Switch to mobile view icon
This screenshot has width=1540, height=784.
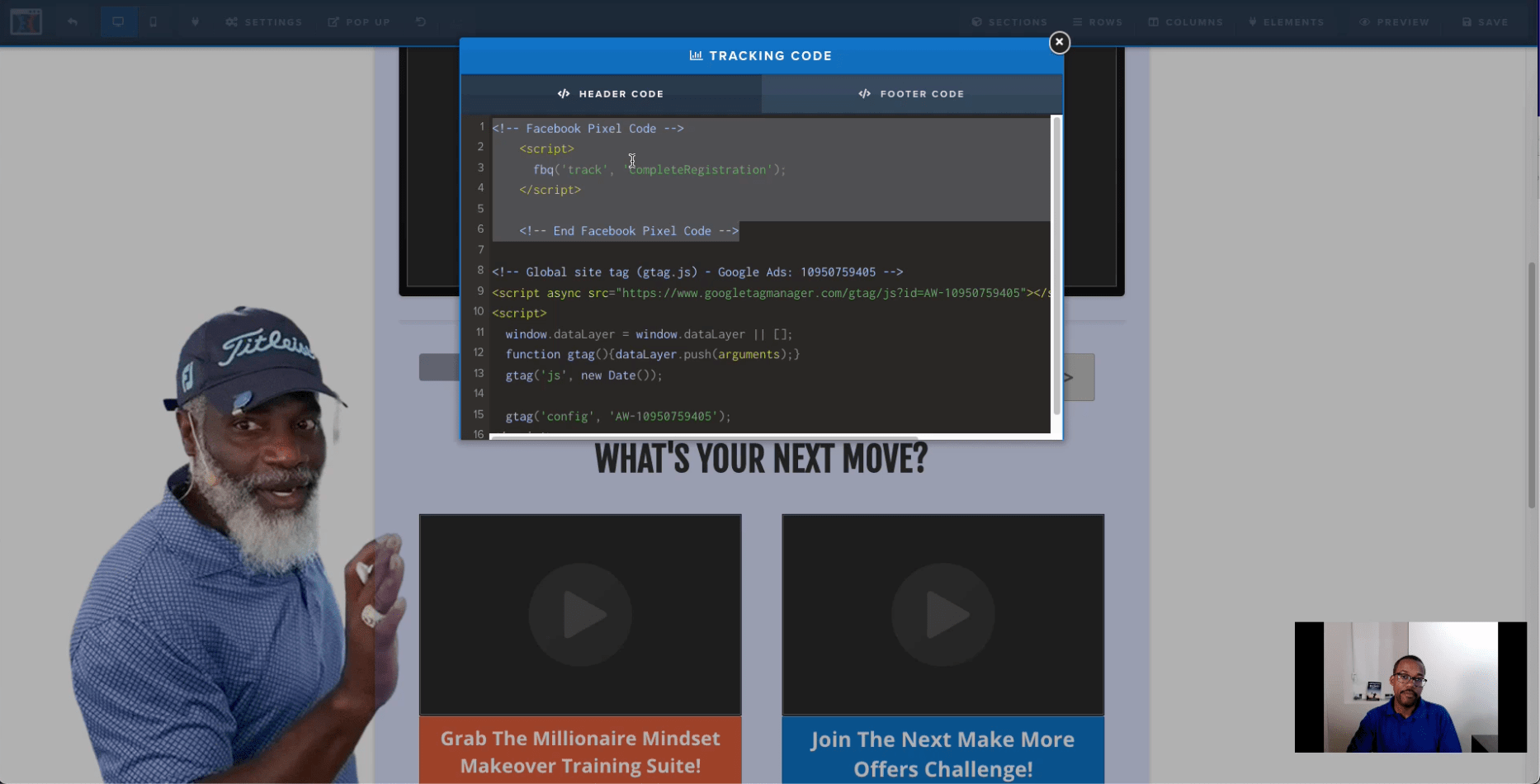point(154,22)
